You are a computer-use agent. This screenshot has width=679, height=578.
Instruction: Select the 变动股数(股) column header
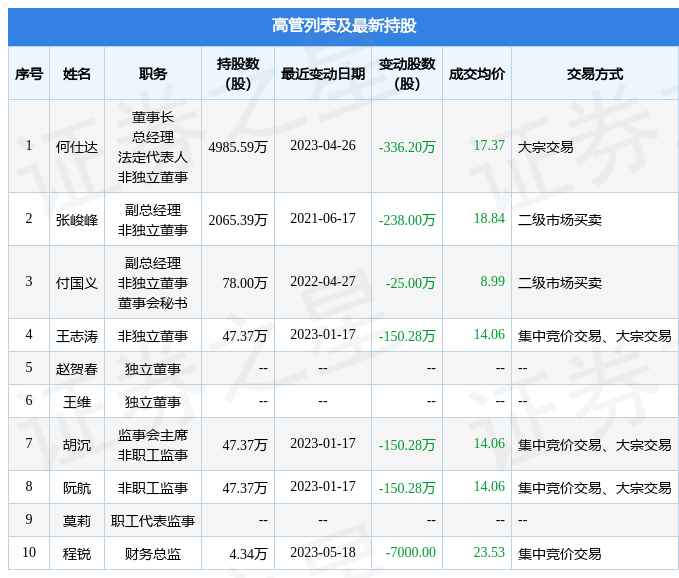[x=407, y=74]
